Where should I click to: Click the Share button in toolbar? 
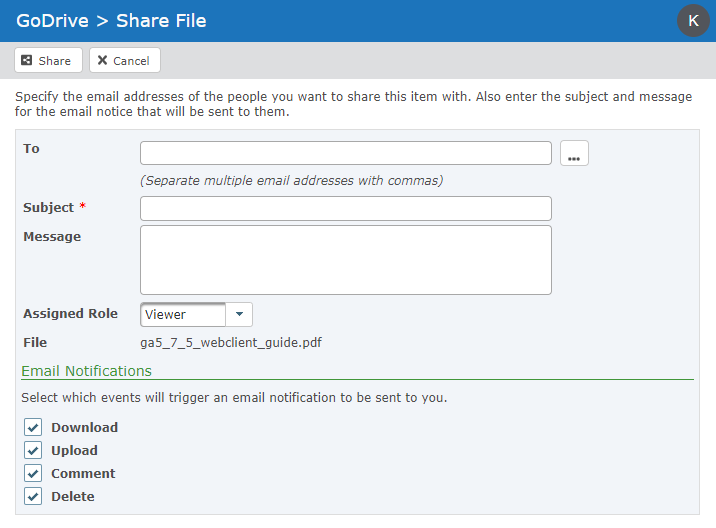tap(48, 60)
